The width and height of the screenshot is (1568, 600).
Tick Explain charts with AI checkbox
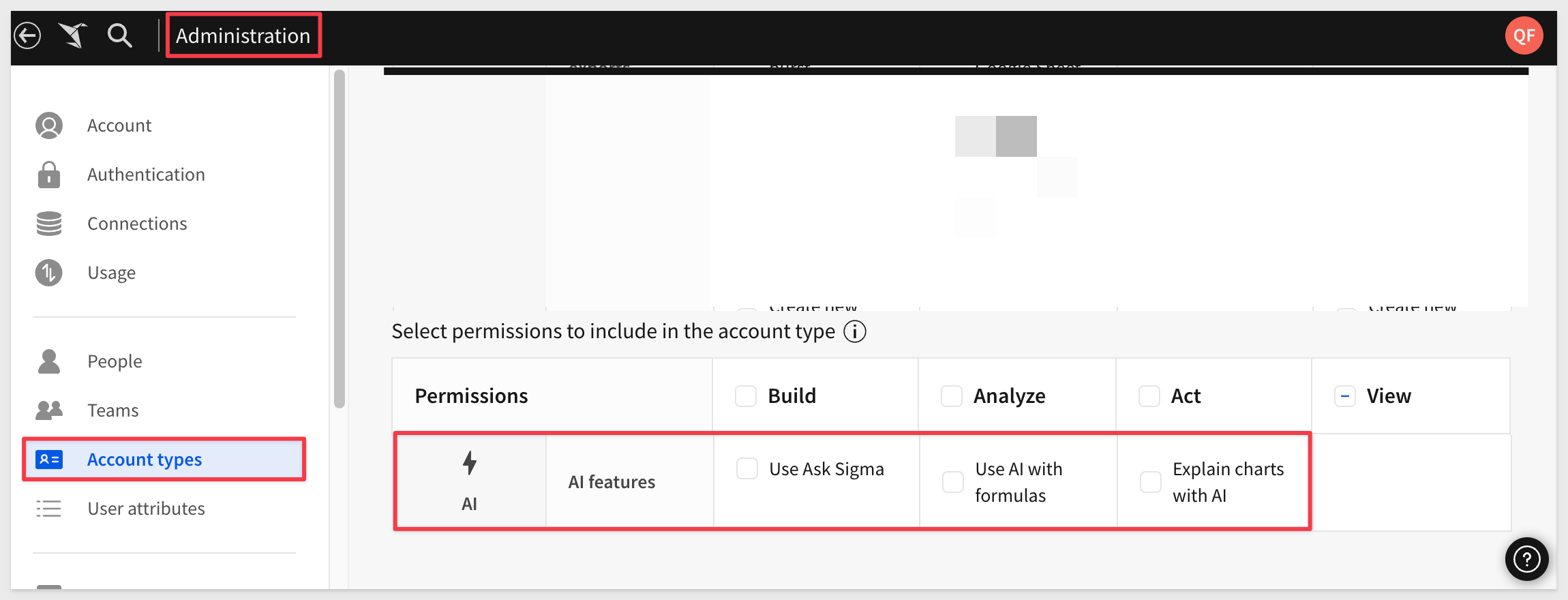[1151, 482]
